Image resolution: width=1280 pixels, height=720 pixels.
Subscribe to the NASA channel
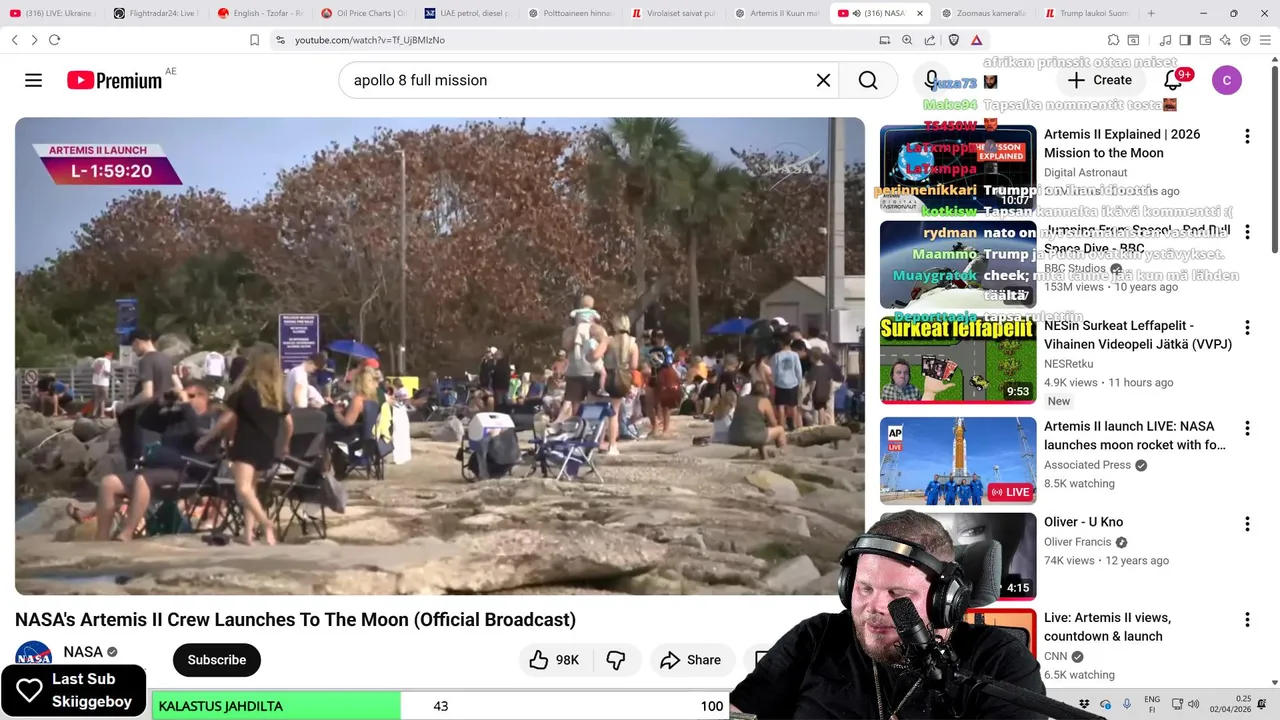pos(217,660)
